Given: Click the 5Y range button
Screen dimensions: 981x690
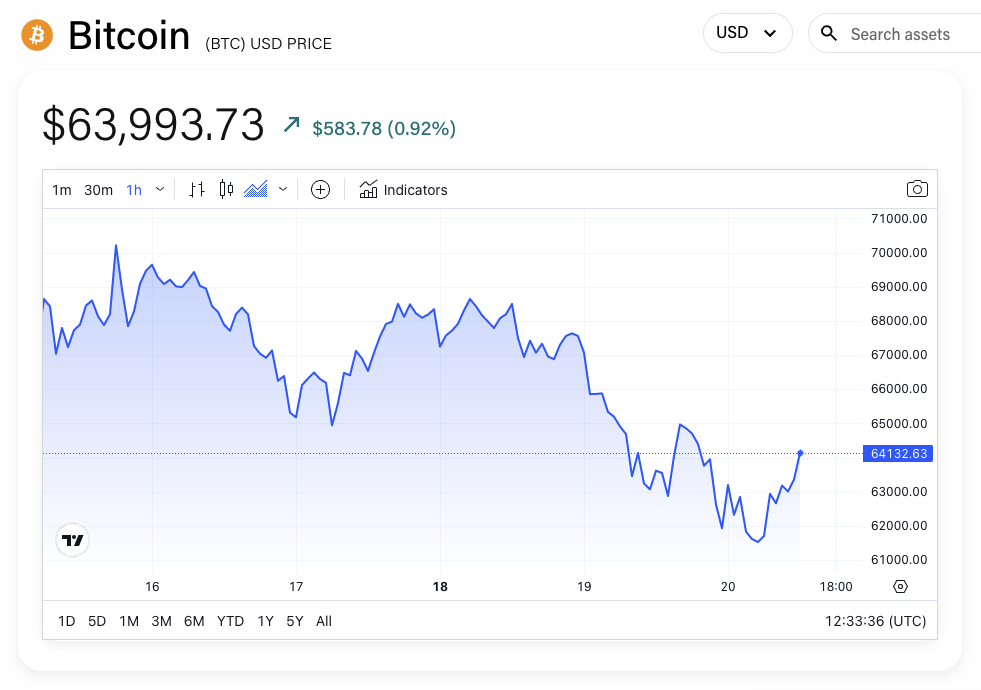Looking at the screenshot, I should pyautogui.click(x=294, y=621).
